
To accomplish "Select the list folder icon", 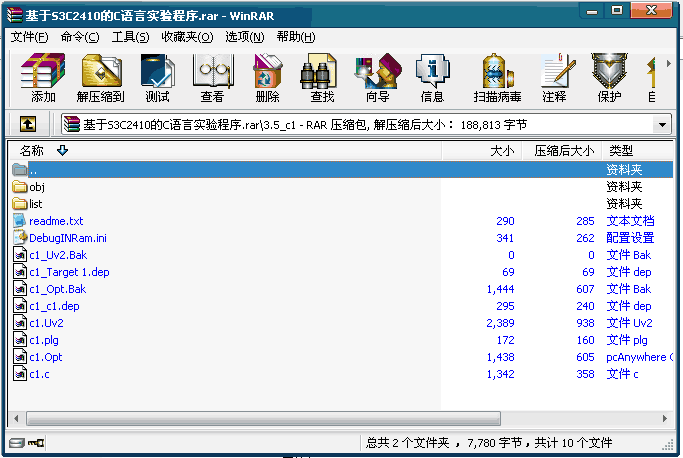I will coord(20,204).
